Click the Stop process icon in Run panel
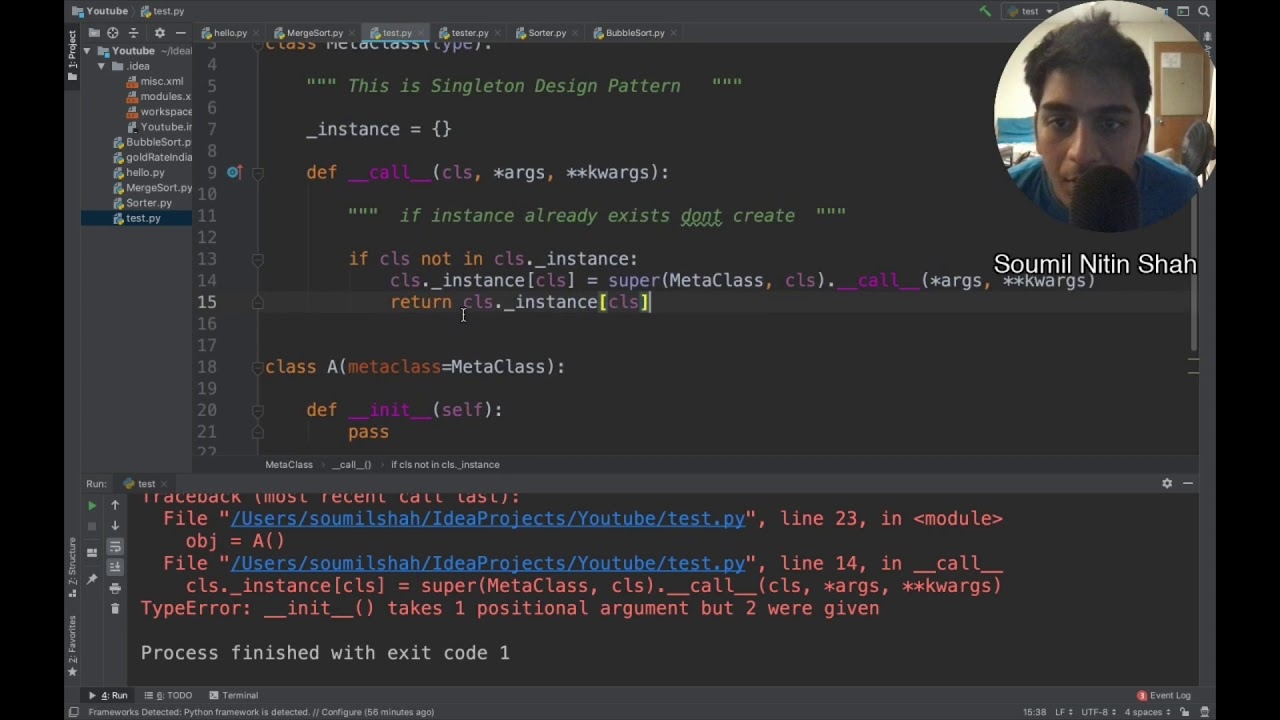Image resolution: width=1280 pixels, height=720 pixels. click(x=91, y=526)
